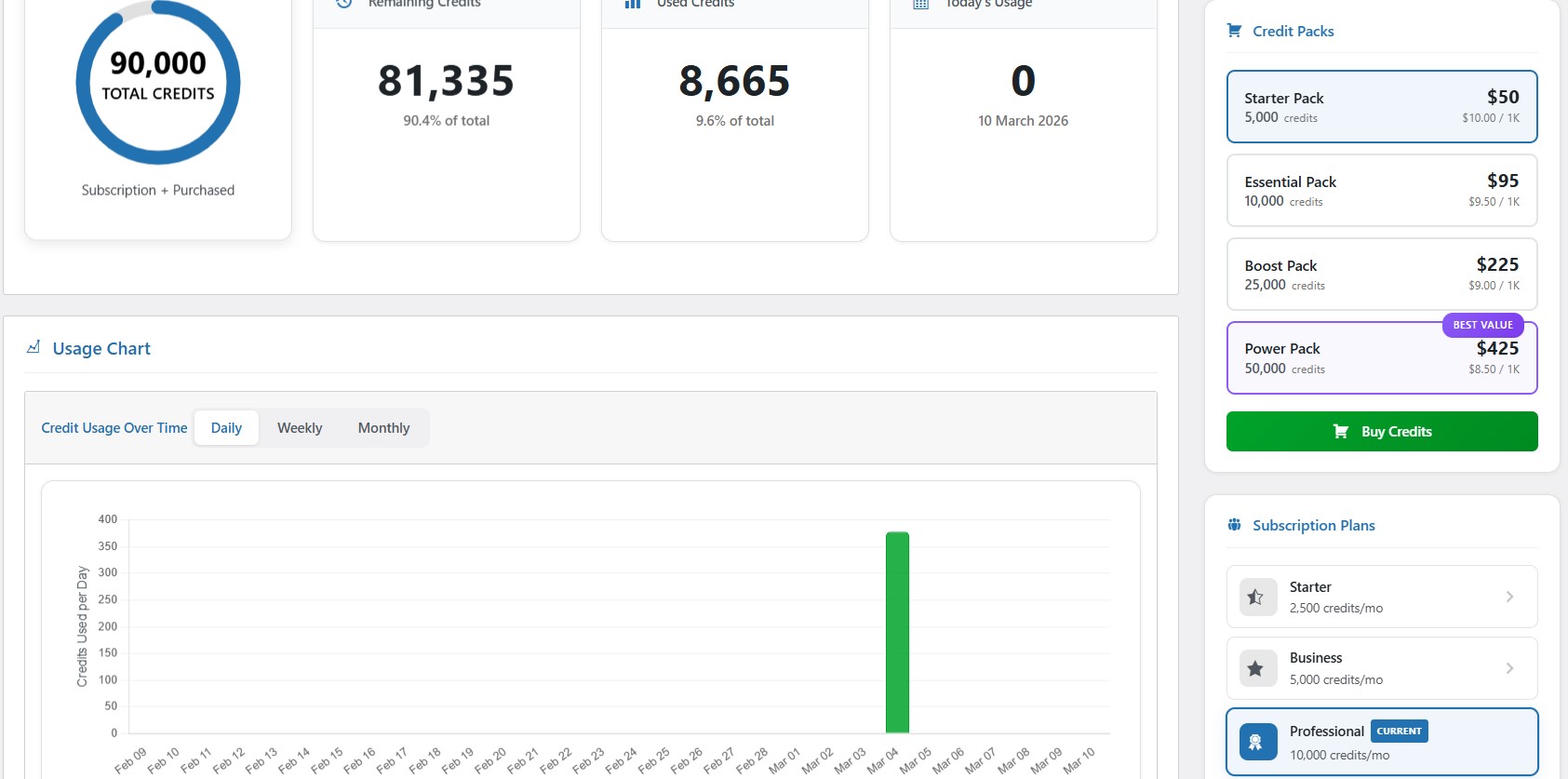Viewport: 1568px width, 779px height.
Task: Click the $425 Power Pack price
Action: [1497, 348]
